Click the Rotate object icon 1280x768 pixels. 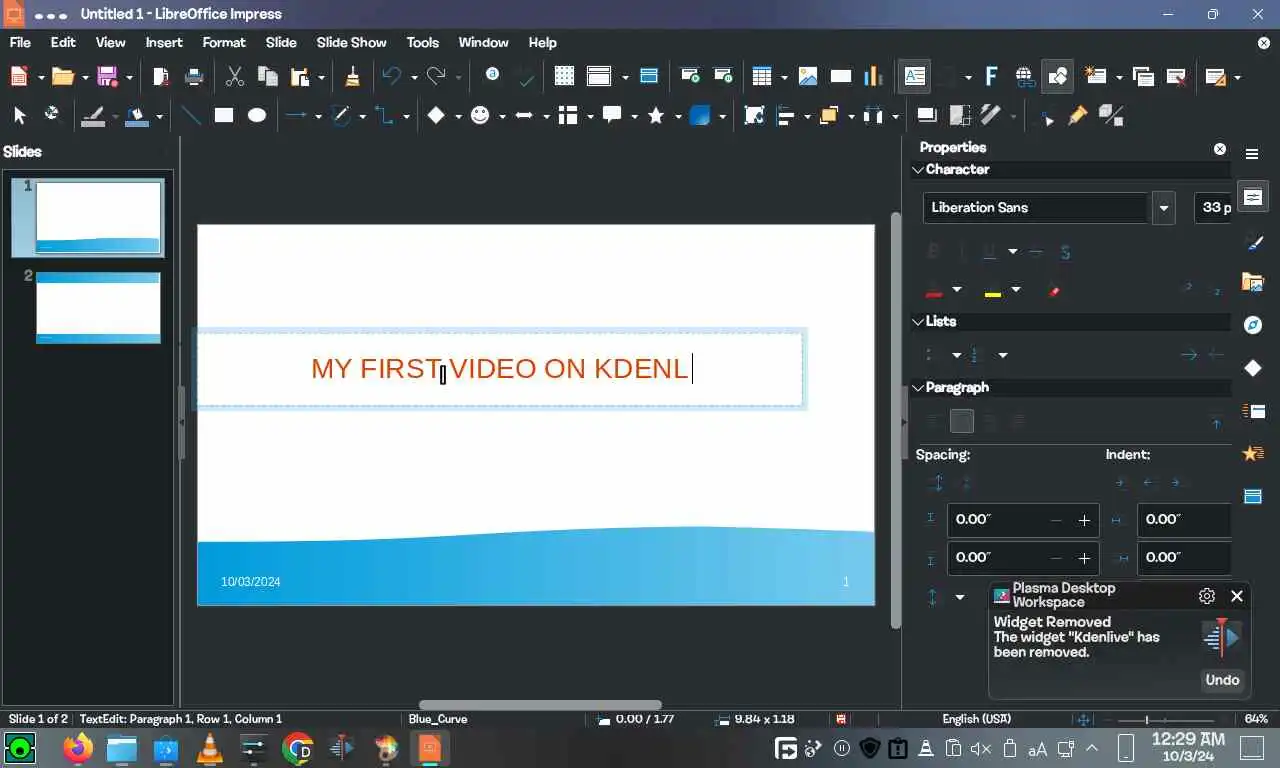754,116
